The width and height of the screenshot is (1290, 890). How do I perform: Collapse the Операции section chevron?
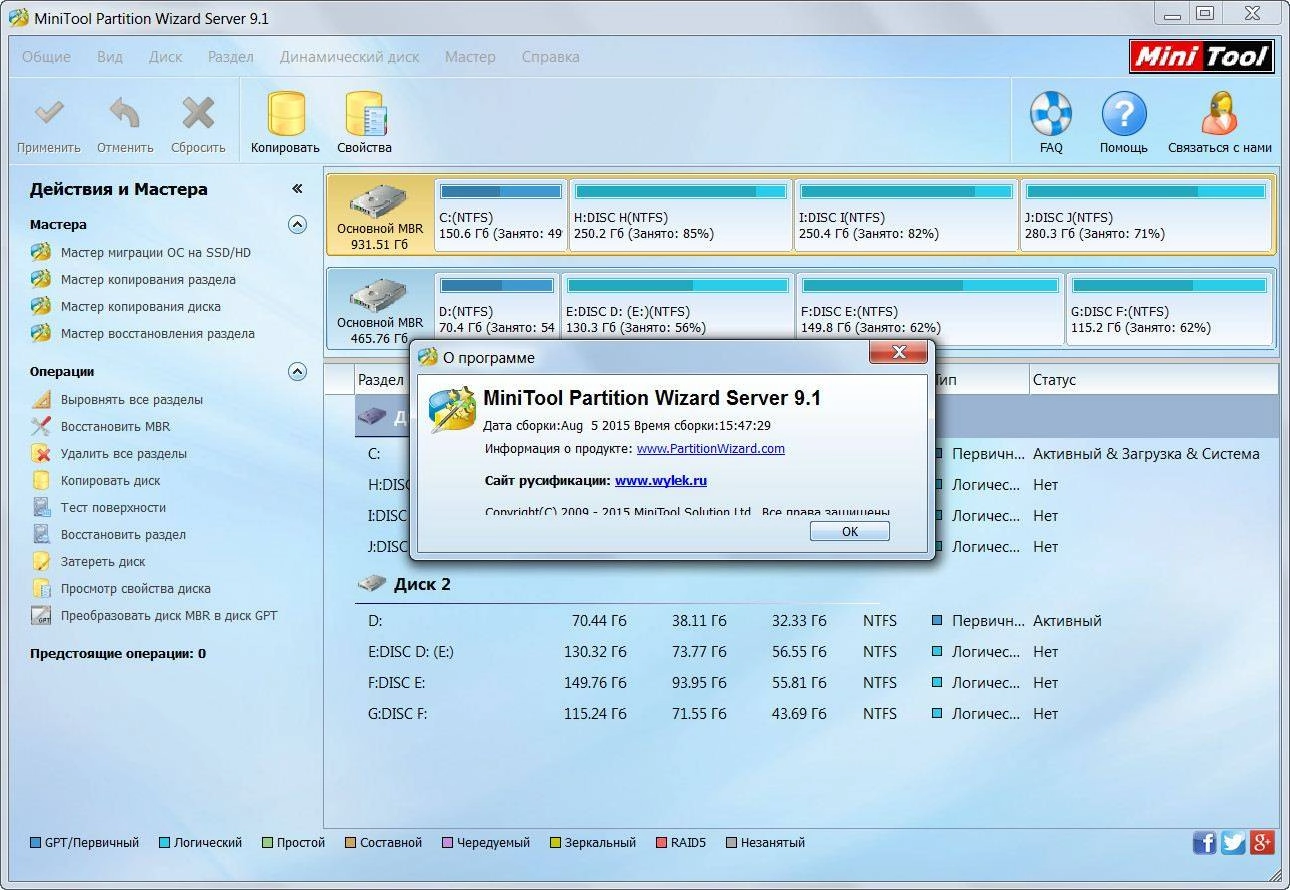point(297,371)
